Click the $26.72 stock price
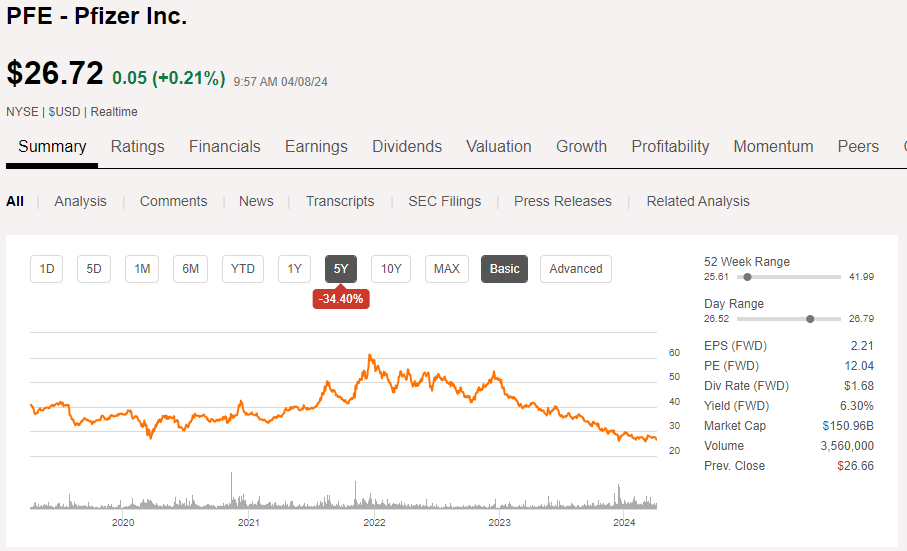The image size is (907, 551). tap(55, 74)
